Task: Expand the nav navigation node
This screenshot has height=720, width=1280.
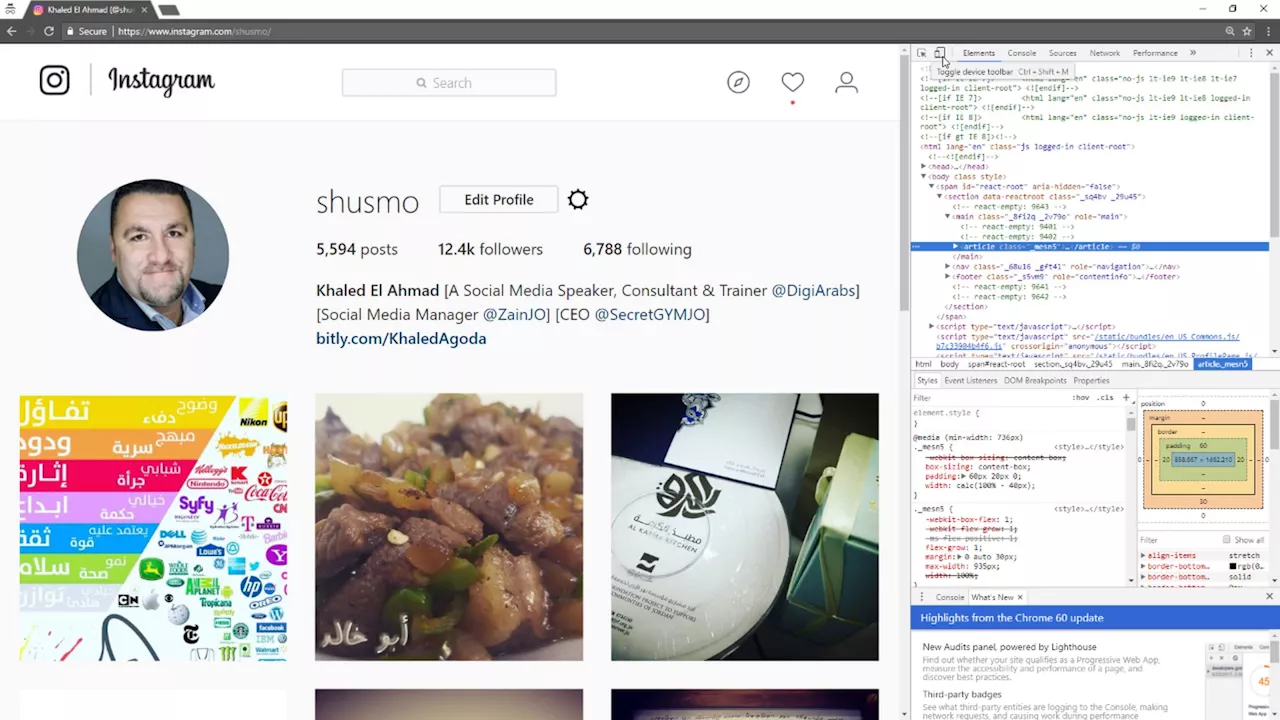Action: (x=947, y=267)
